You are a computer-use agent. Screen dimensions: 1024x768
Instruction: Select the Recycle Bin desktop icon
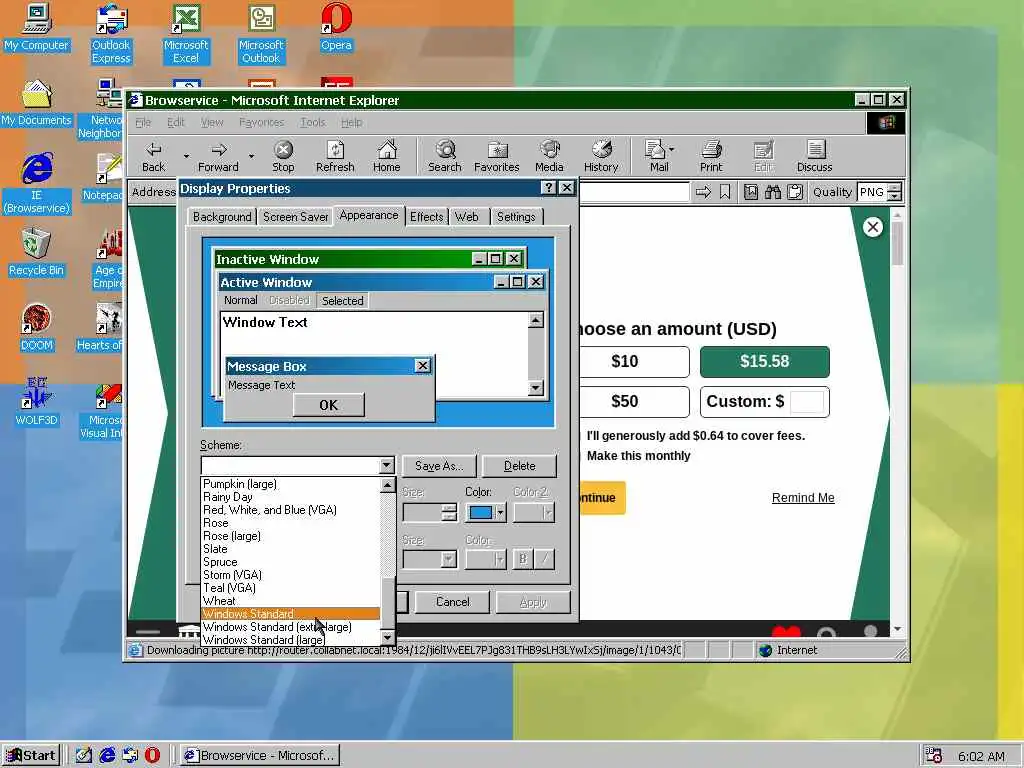click(37, 253)
